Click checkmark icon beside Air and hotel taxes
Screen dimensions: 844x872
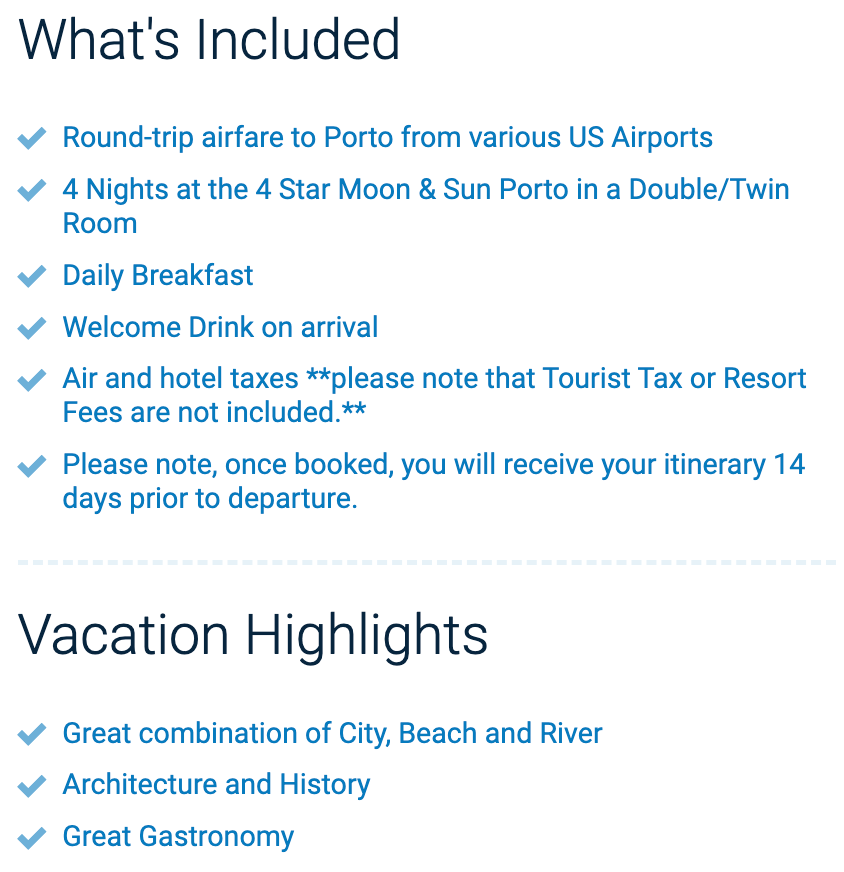click(x=32, y=379)
